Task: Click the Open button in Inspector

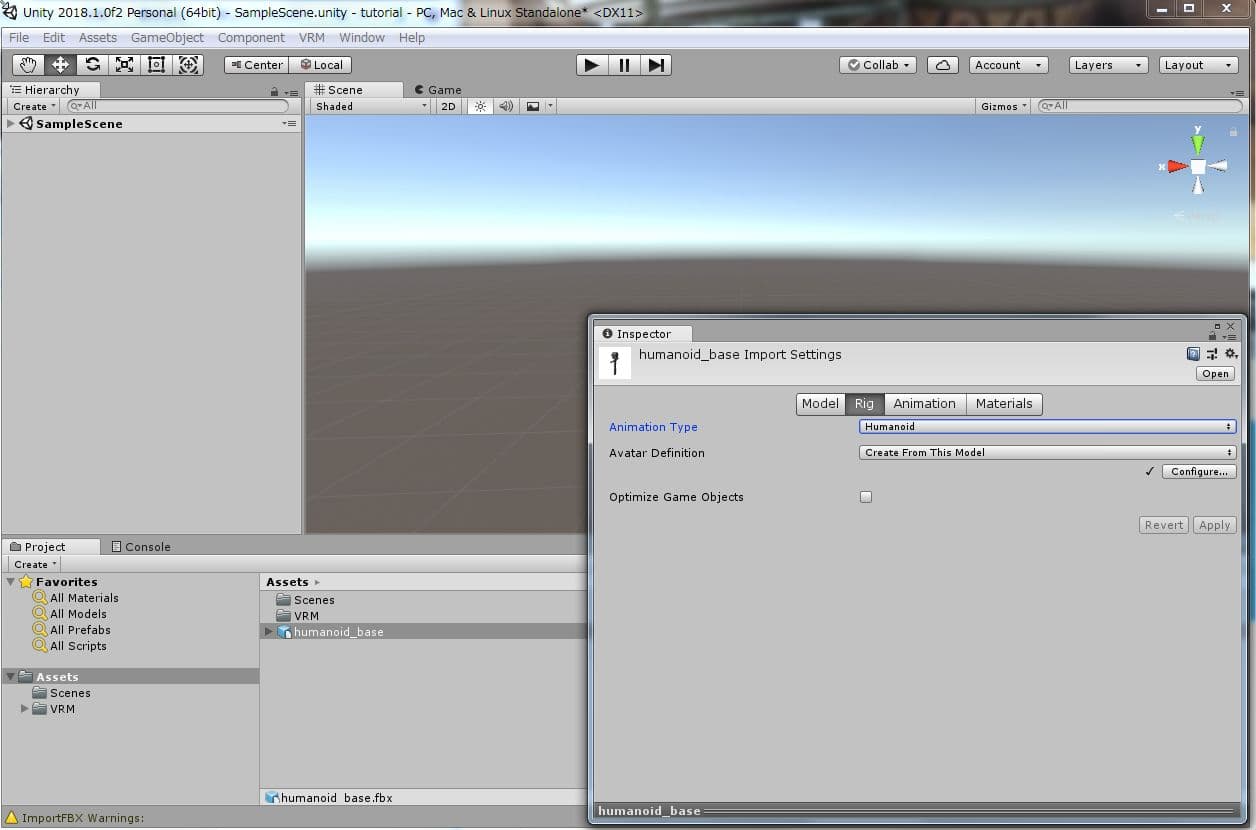Action: pos(1215,374)
